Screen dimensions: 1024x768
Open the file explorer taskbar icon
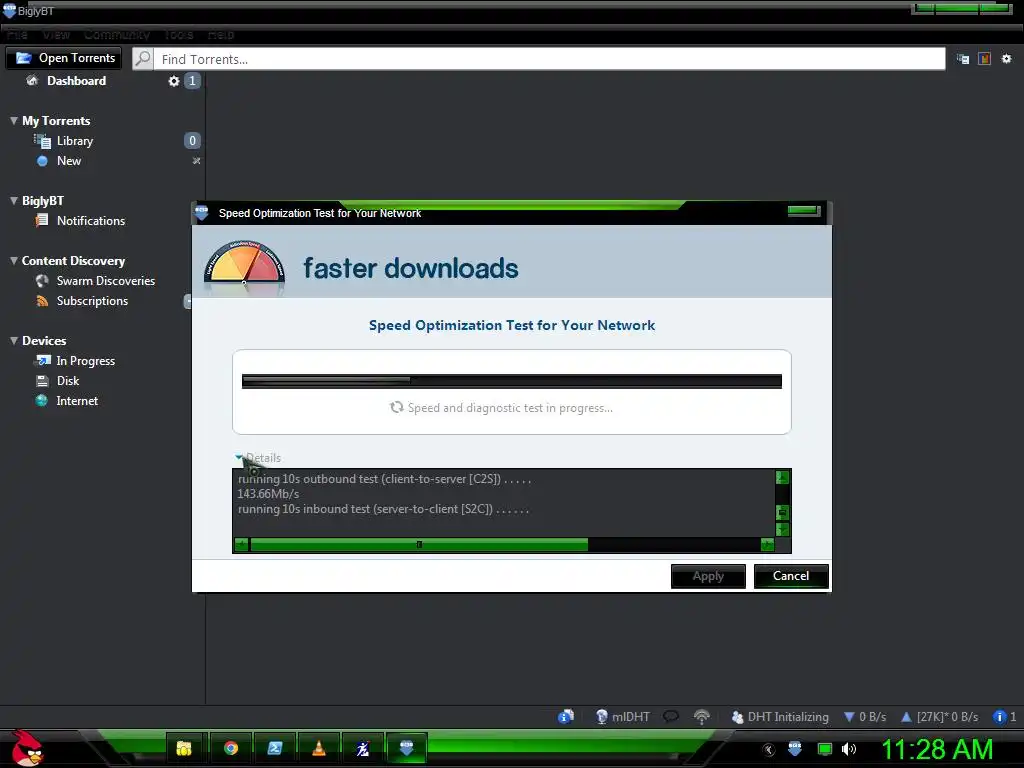pos(184,748)
